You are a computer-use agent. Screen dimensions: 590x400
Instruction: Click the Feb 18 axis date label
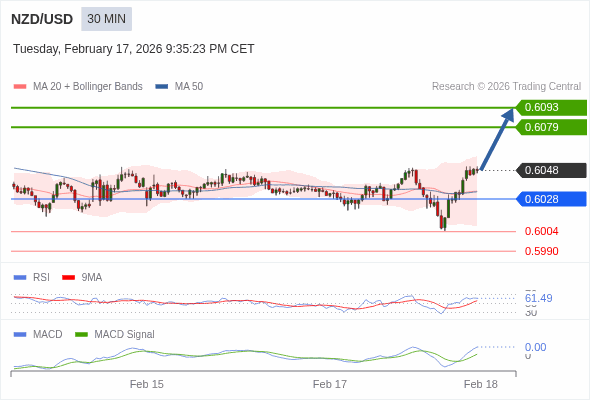point(481,384)
